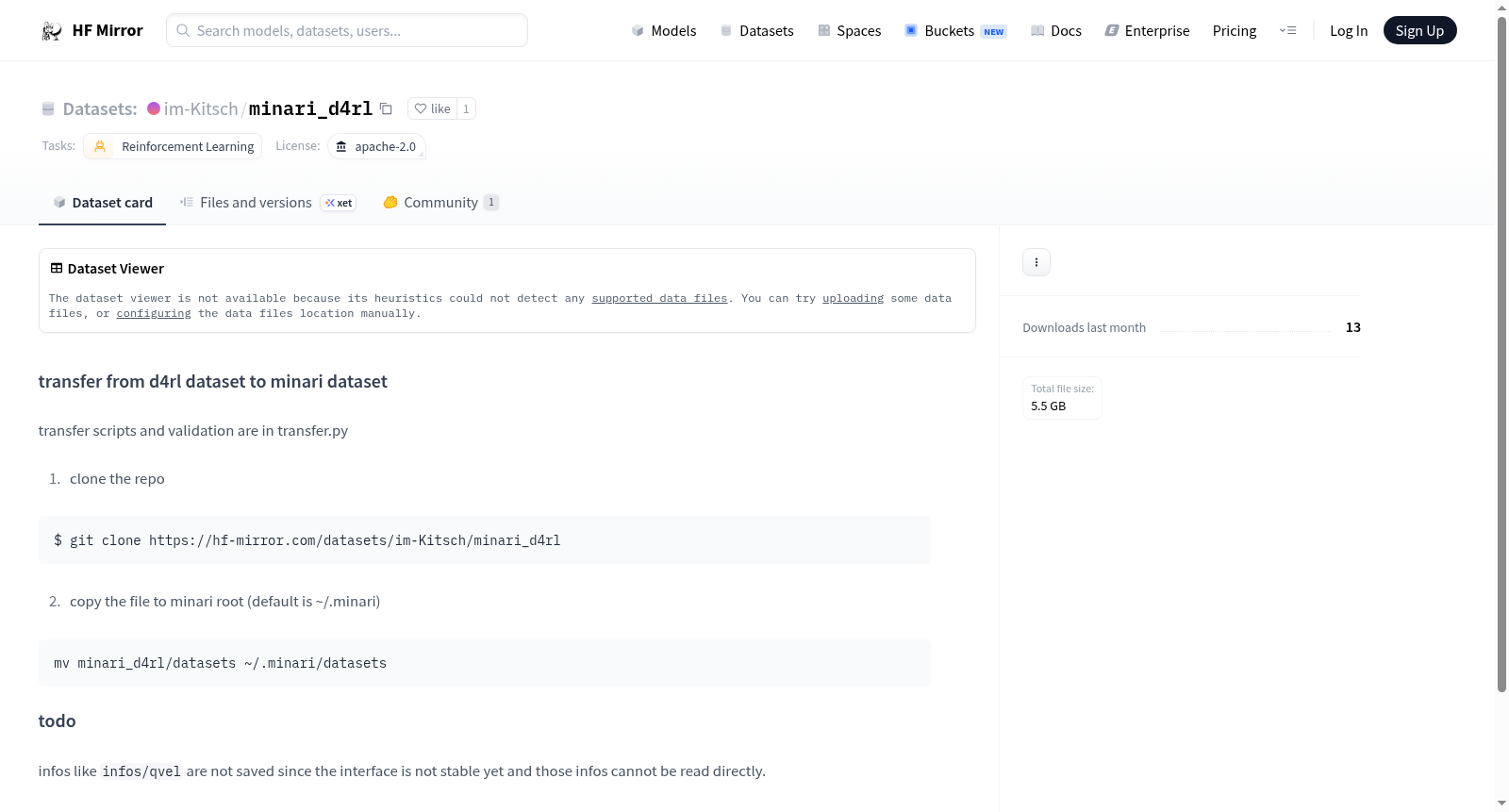Open the minari_d4rl dataset name link

[310, 109]
